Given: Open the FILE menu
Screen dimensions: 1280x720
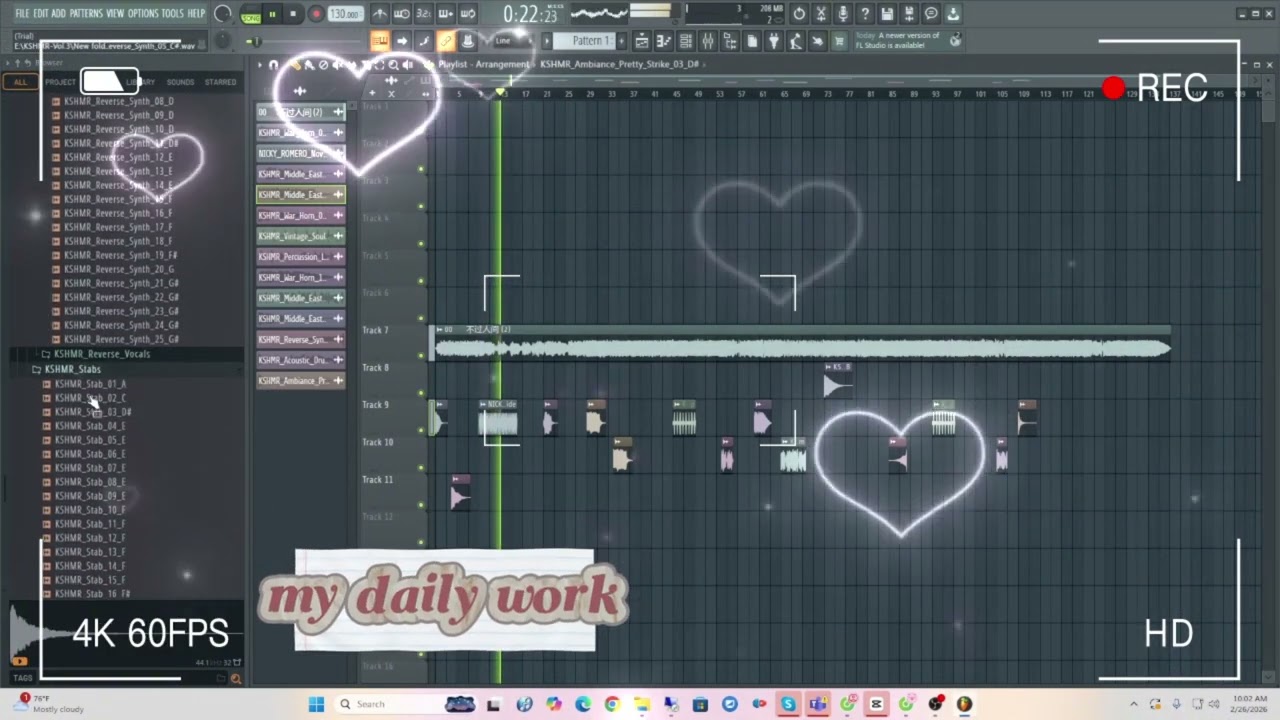Looking at the screenshot, I should click(22, 13).
